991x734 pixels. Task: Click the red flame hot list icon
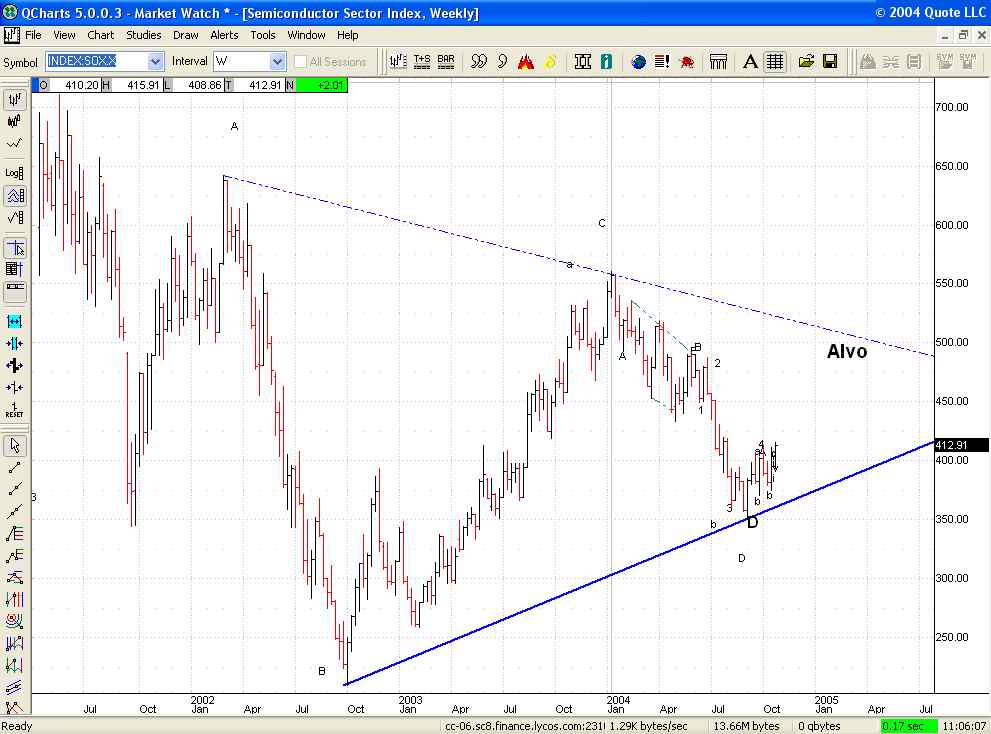(526, 61)
